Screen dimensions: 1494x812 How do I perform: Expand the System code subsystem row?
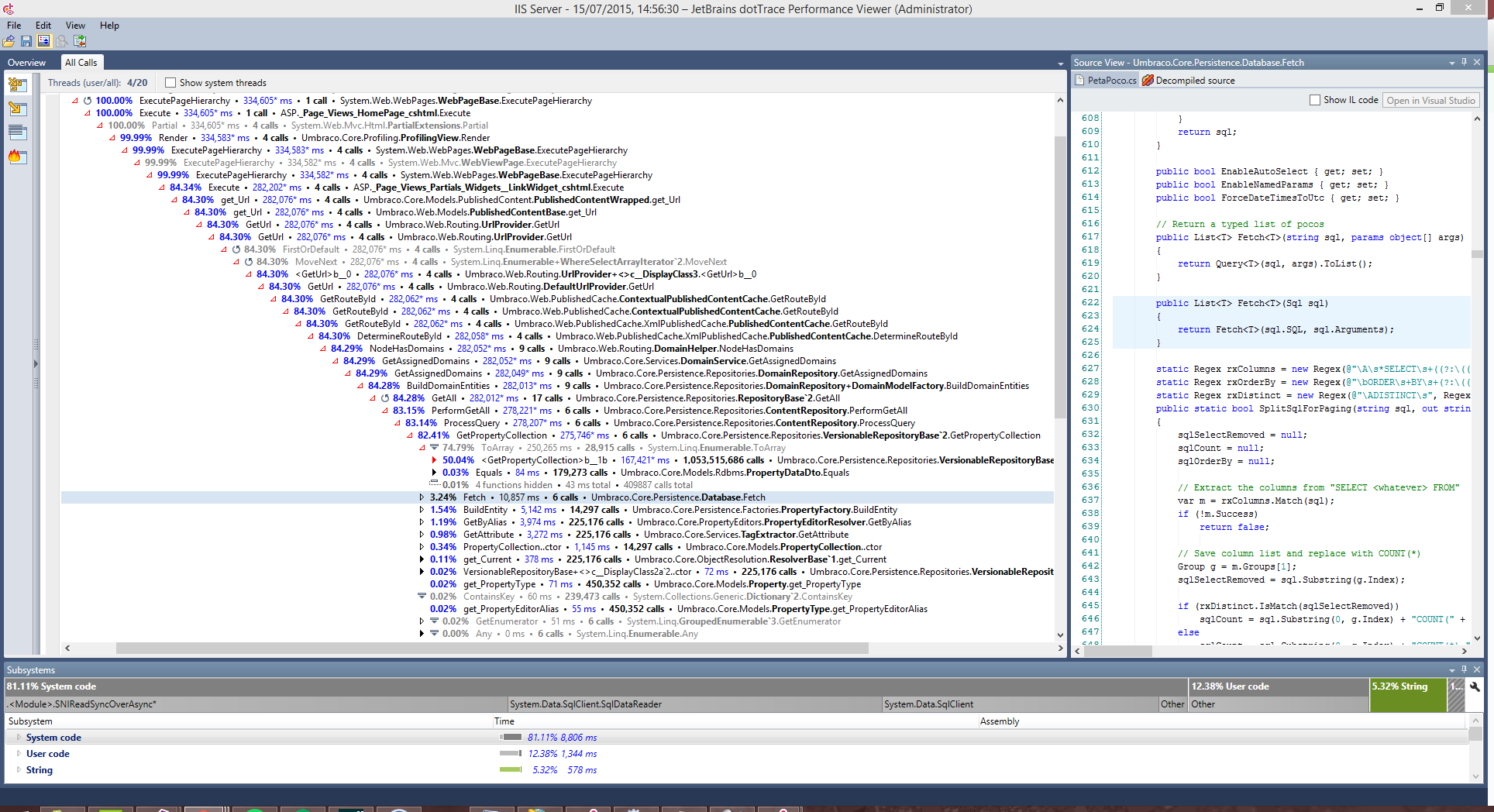pyautogui.click(x=19, y=738)
